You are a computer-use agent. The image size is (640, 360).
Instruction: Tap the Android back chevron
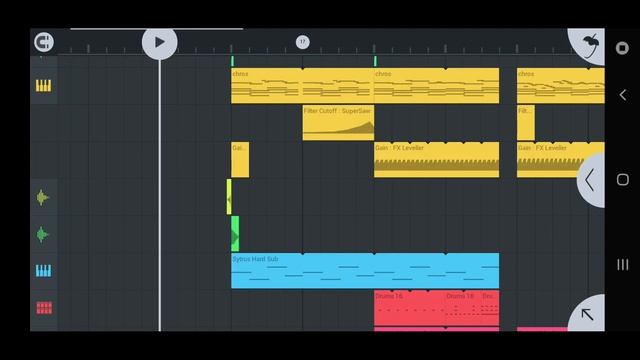pyautogui.click(x=622, y=95)
